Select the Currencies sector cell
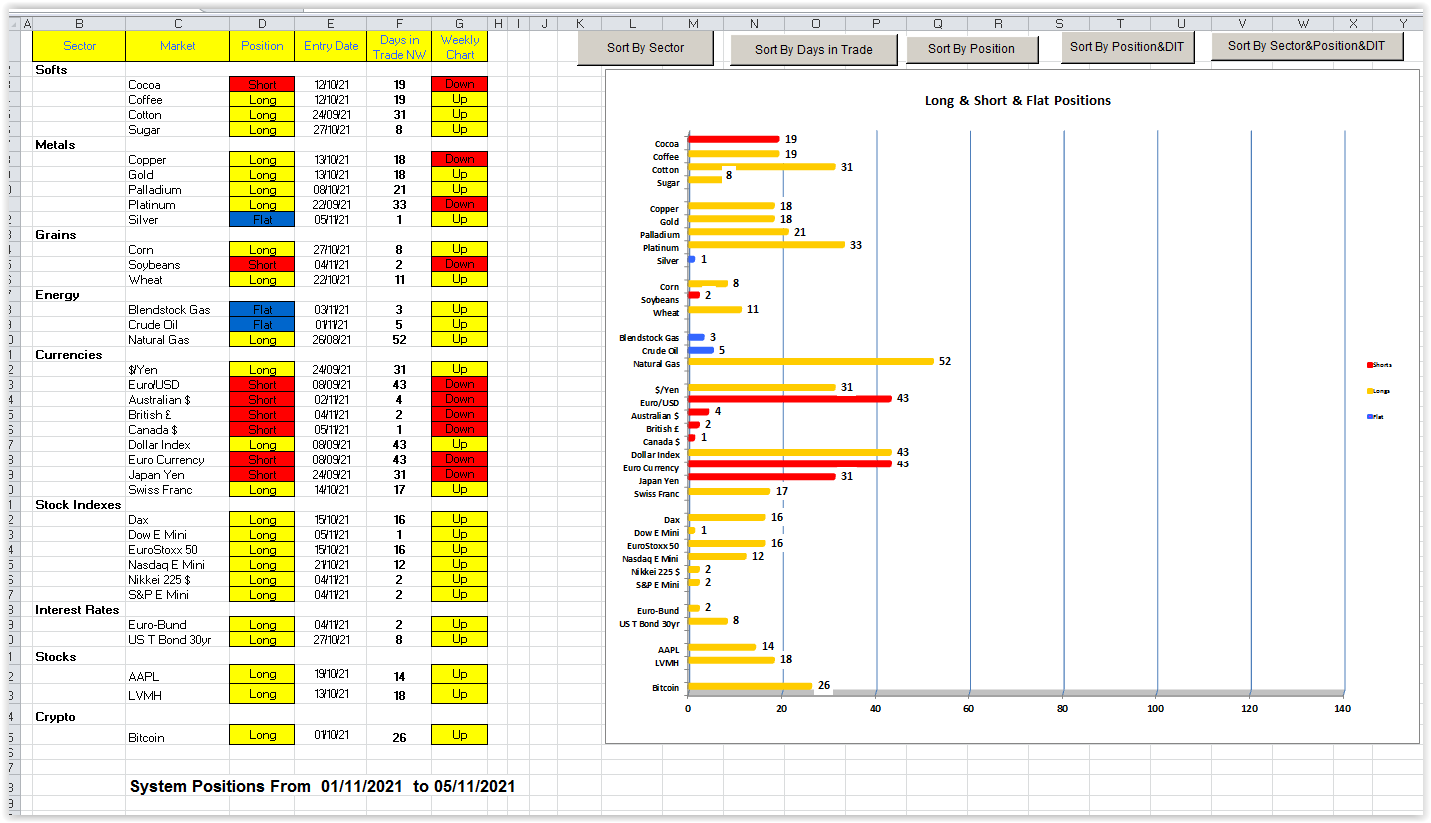The width and height of the screenshot is (1431, 823). click(x=79, y=355)
